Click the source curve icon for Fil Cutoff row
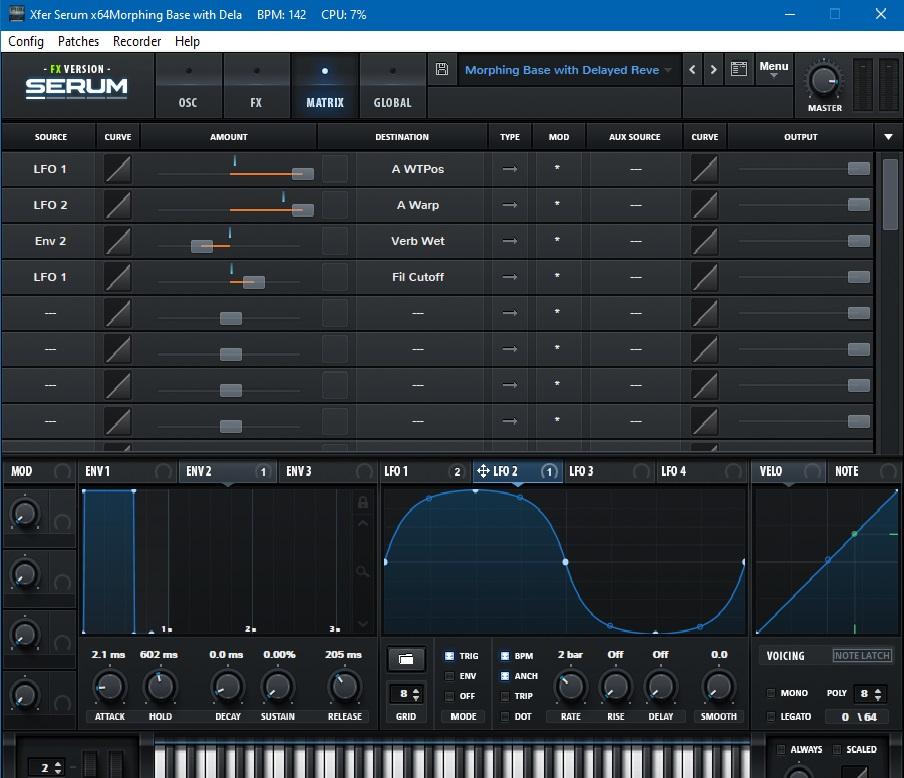The height and width of the screenshot is (778, 904). [118, 277]
